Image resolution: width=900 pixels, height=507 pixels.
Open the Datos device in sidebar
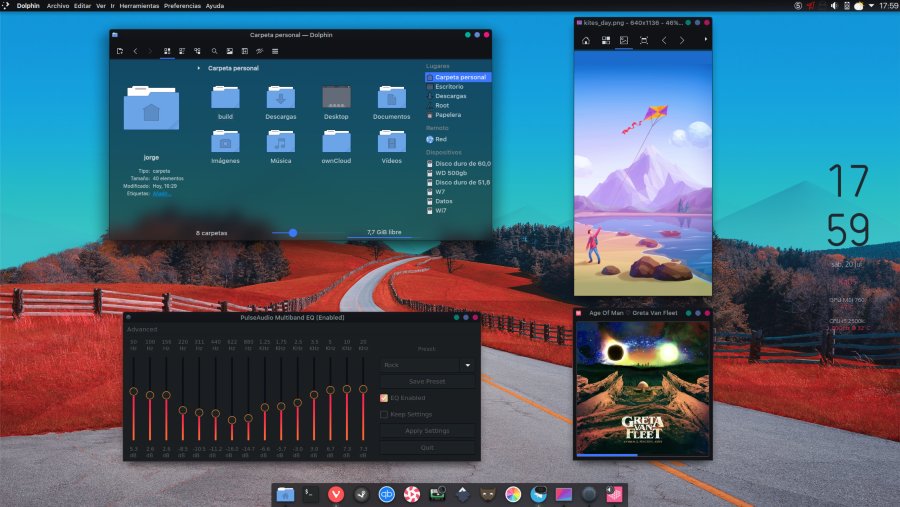(x=458, y=202)
